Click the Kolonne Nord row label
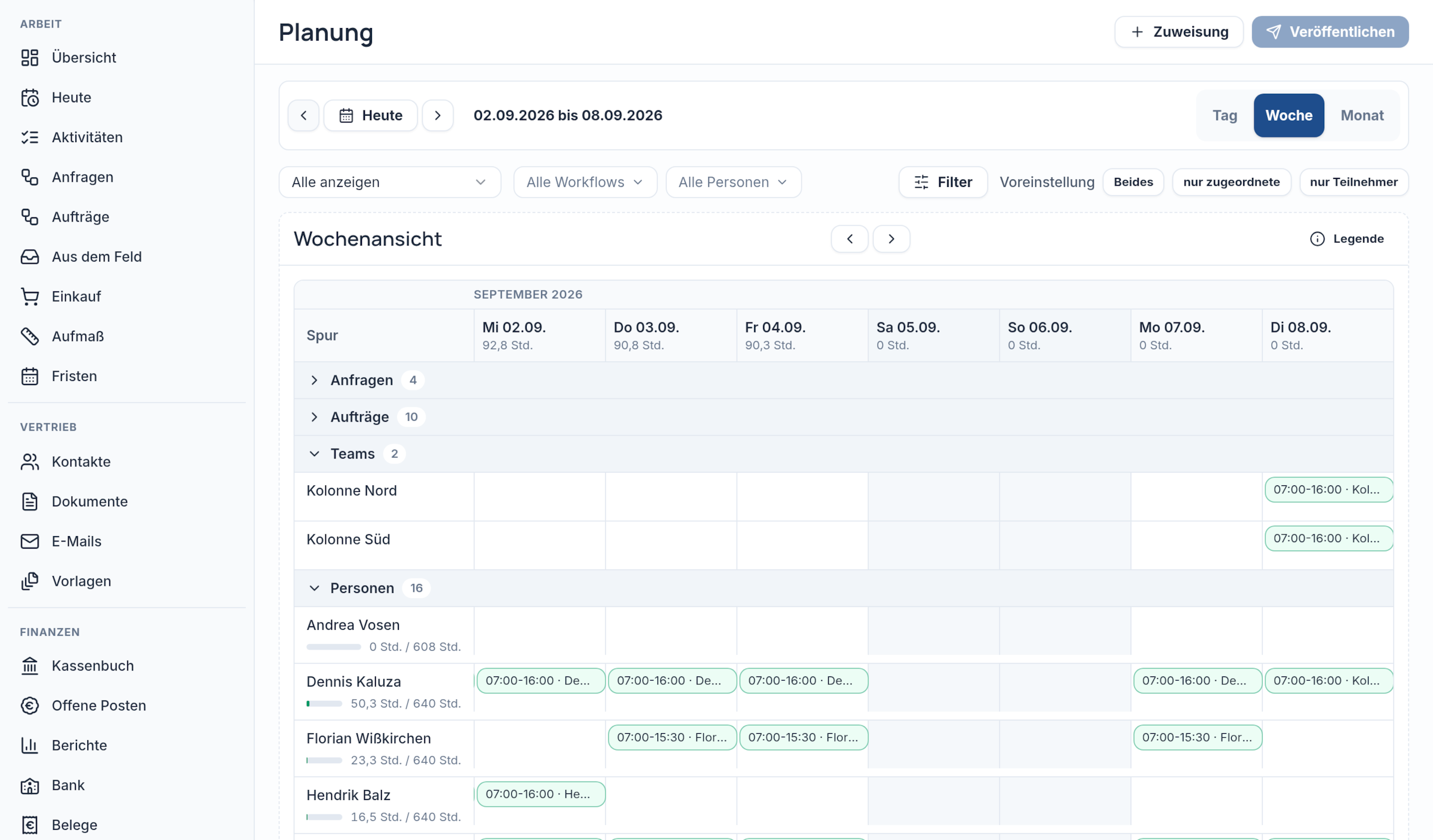The width and height of the screenshot is (1433, 840). click(x=351, y=490)
